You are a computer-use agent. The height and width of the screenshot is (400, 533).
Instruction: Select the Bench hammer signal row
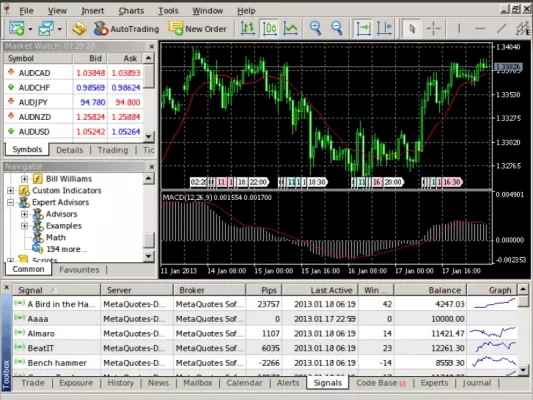[x=265, y=363]
